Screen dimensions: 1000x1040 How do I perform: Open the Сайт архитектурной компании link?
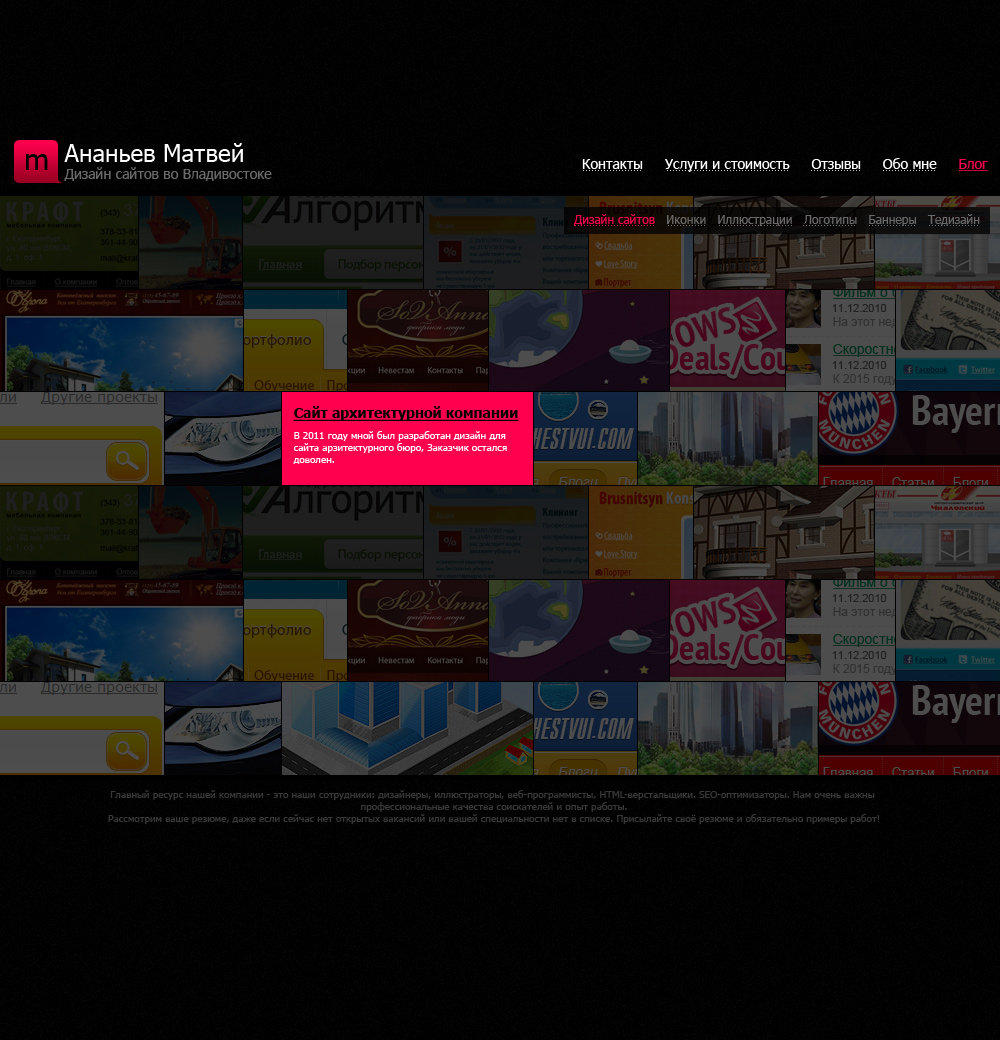click(x=405, y=413)
